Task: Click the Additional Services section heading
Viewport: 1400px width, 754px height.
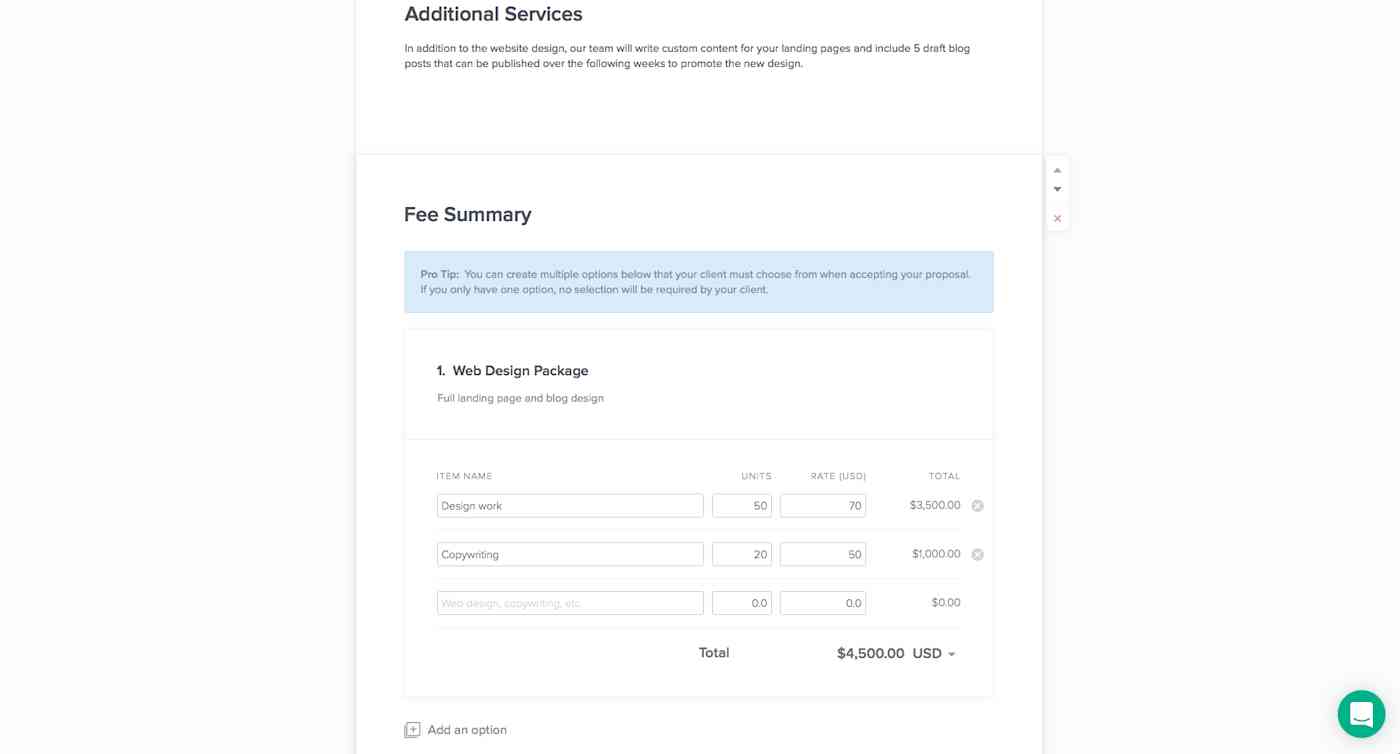Action: [493, 14]
